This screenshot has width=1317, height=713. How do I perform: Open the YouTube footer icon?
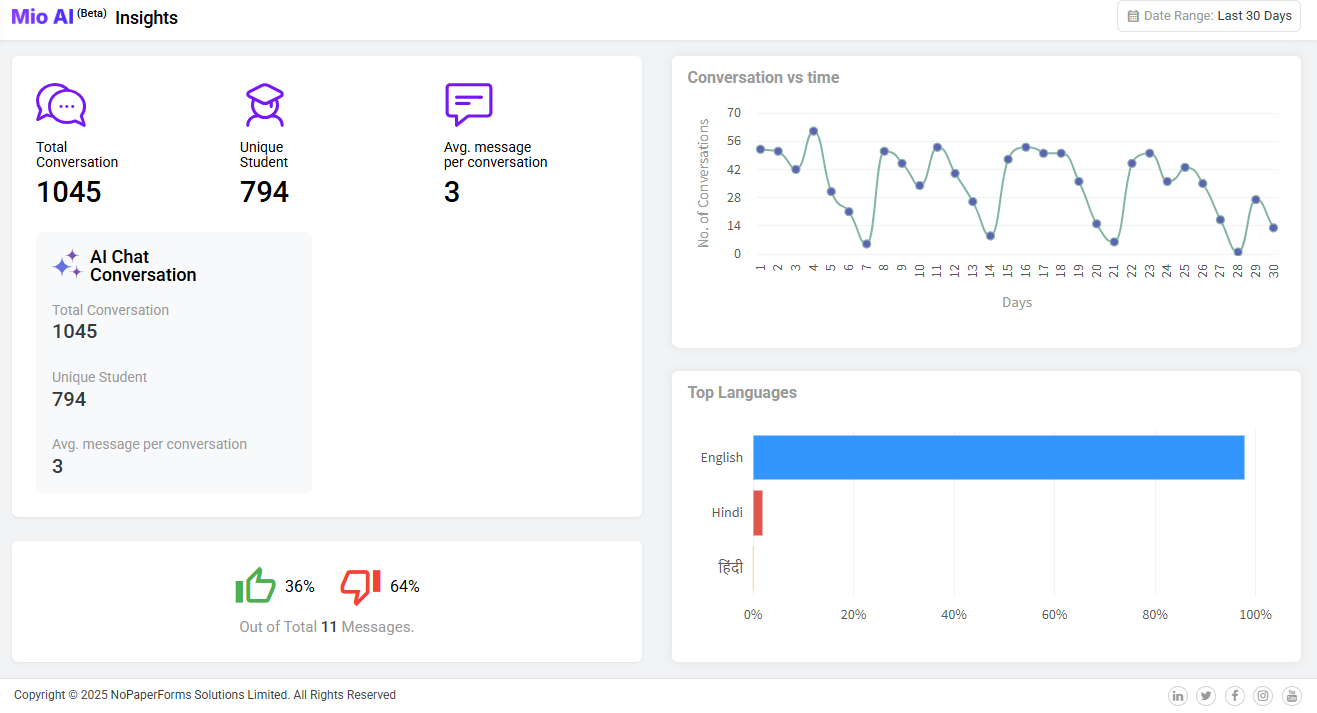1292,696
